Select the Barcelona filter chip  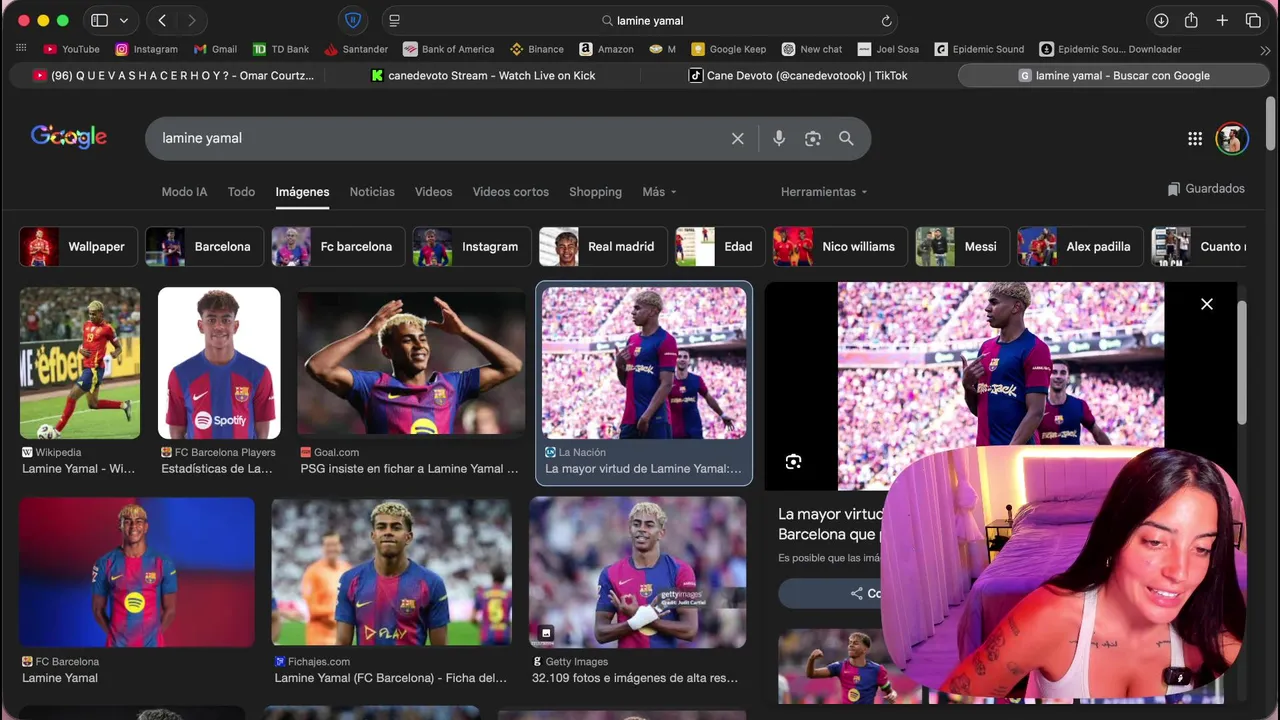click(205, 246)
